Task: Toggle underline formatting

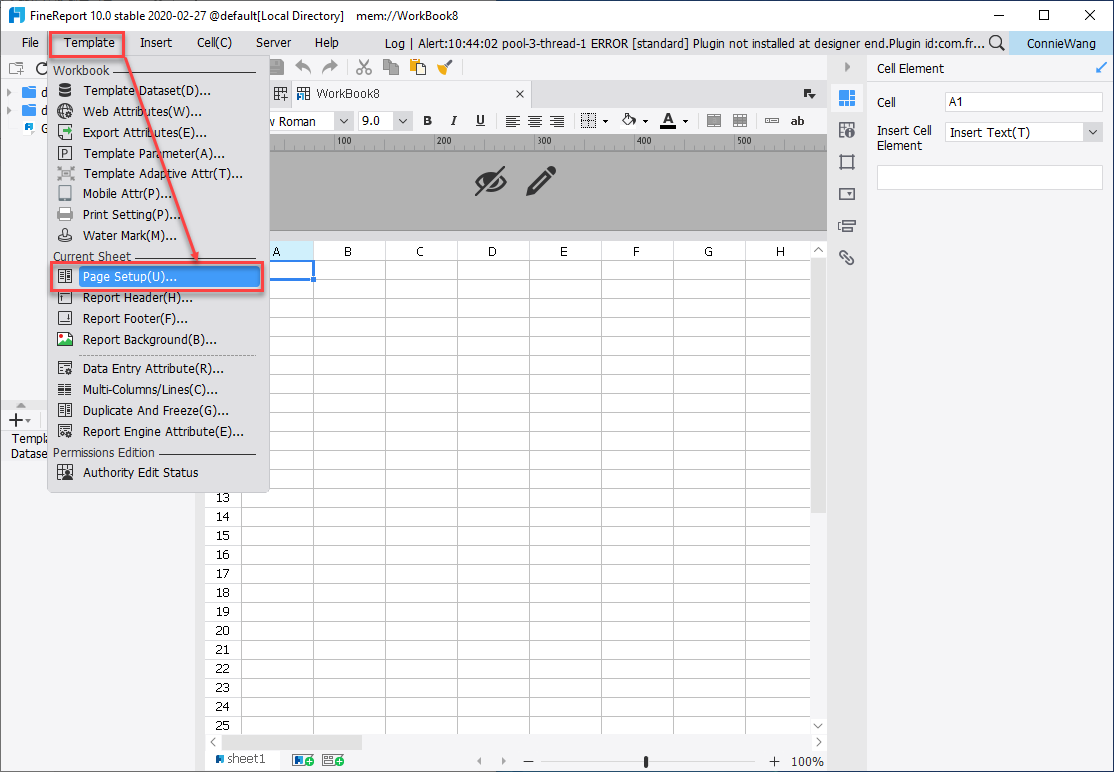Action: (480, 120)
